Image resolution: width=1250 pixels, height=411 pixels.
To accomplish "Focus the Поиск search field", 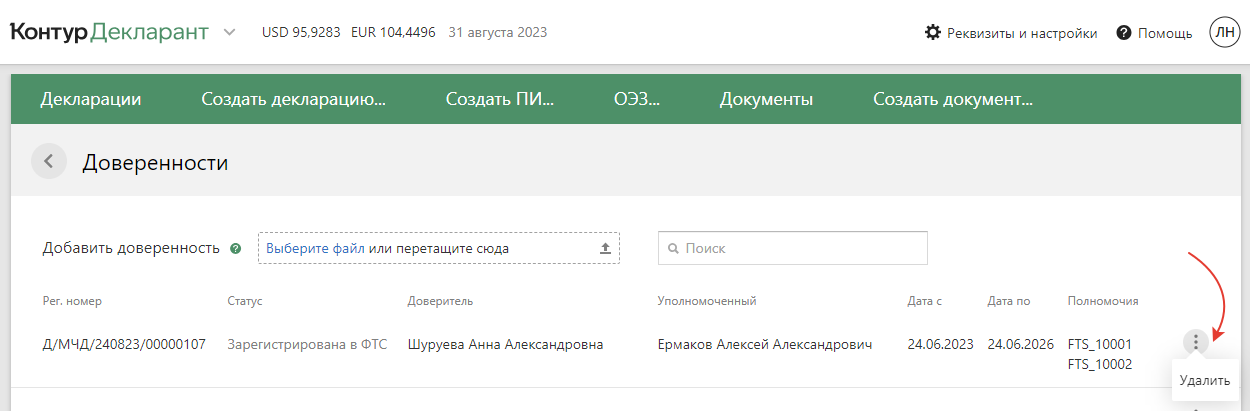I will (x=800, y=248).
